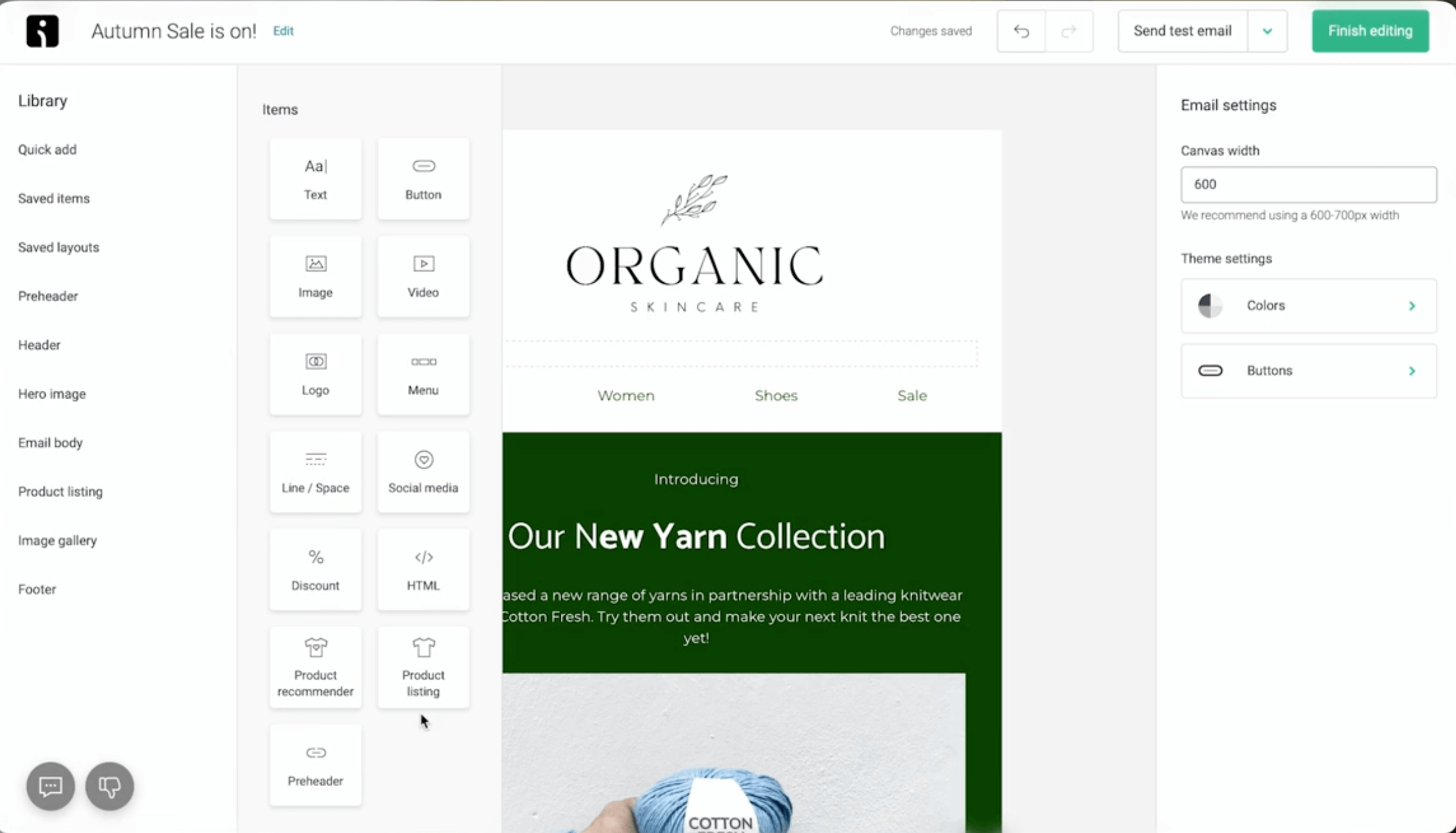Add a Video item
Viewport: 1456px width, 833px height.
pos(423,277)
